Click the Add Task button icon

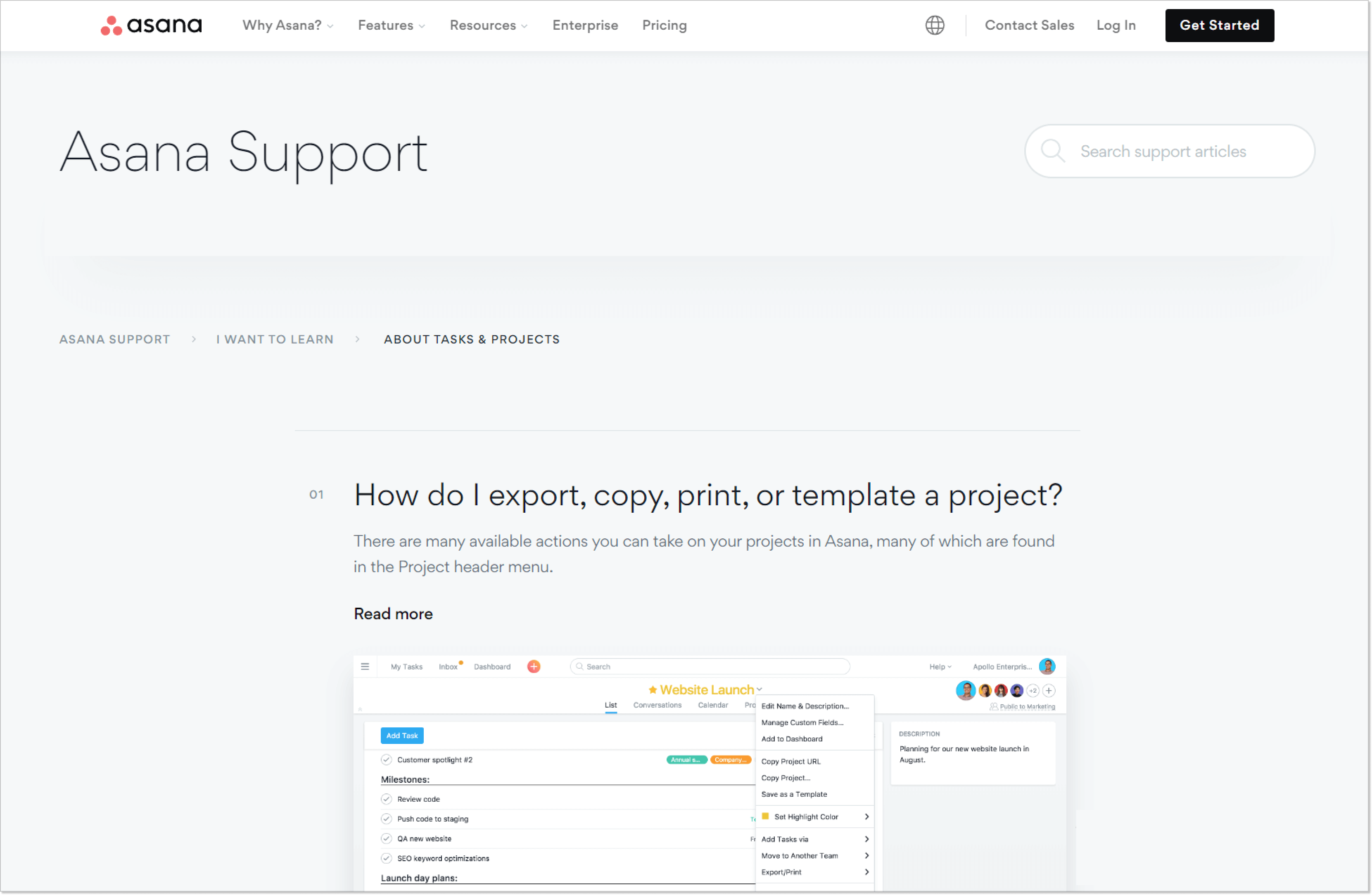pos(401,735)
